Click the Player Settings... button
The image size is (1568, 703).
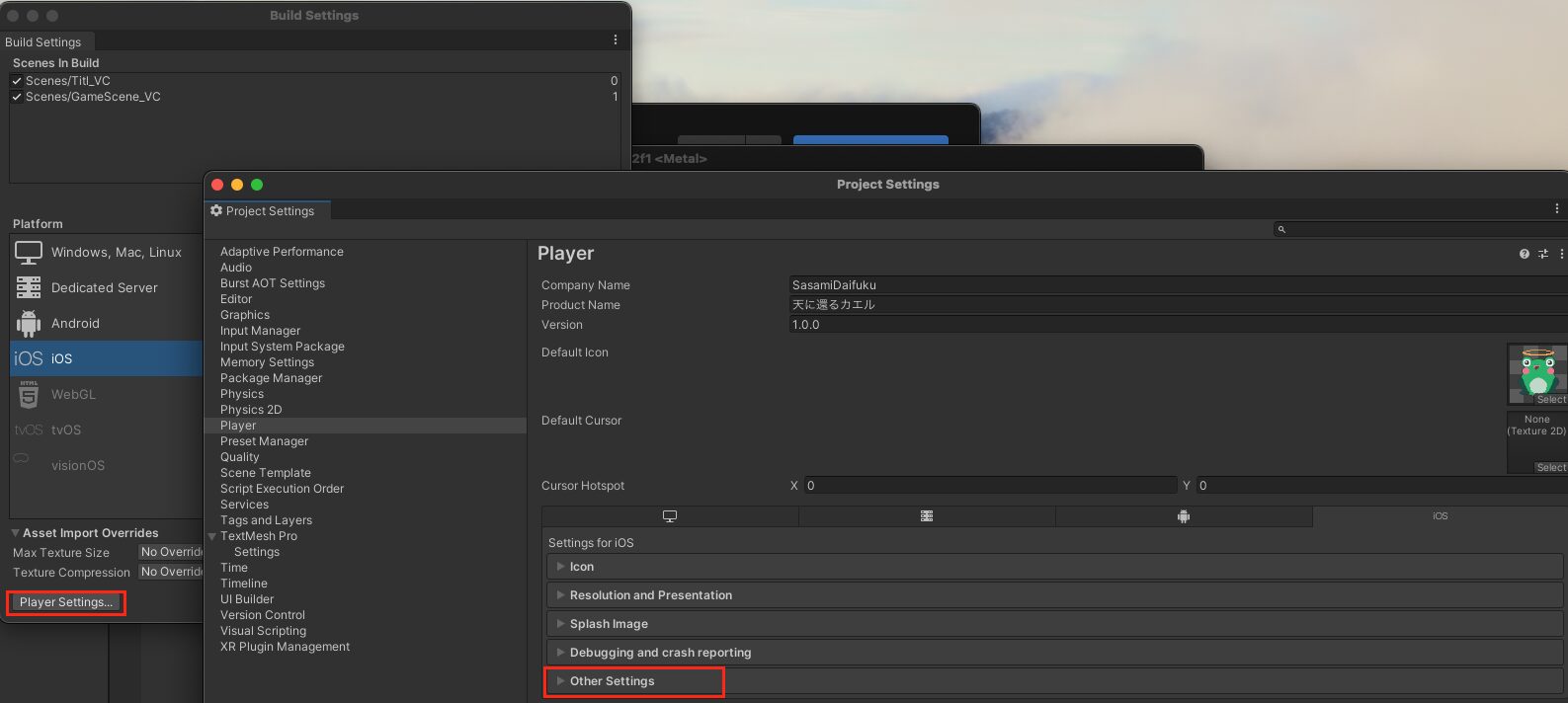(x=66, y=602)
